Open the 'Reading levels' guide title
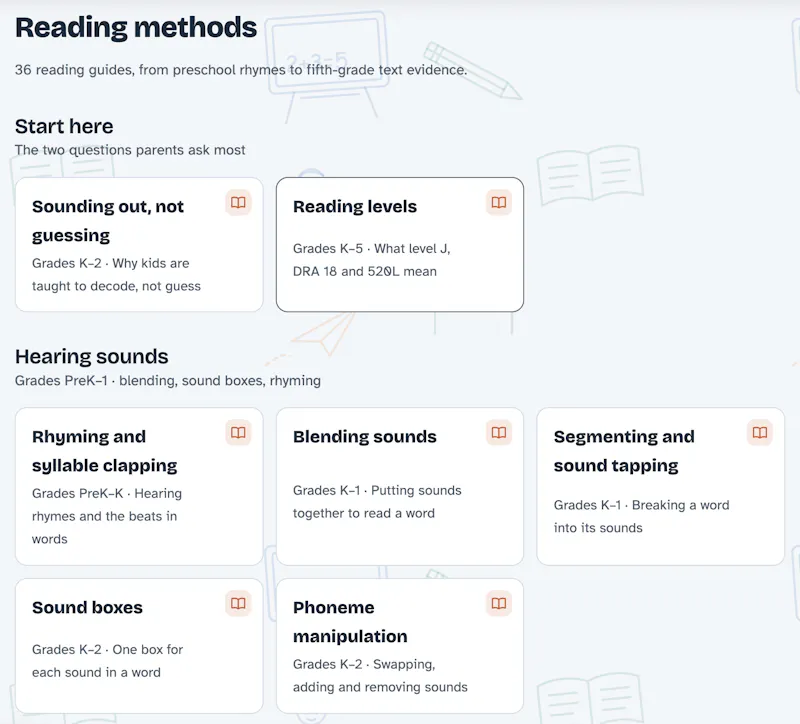Screen dimensions: 800x724 point(355,207)
